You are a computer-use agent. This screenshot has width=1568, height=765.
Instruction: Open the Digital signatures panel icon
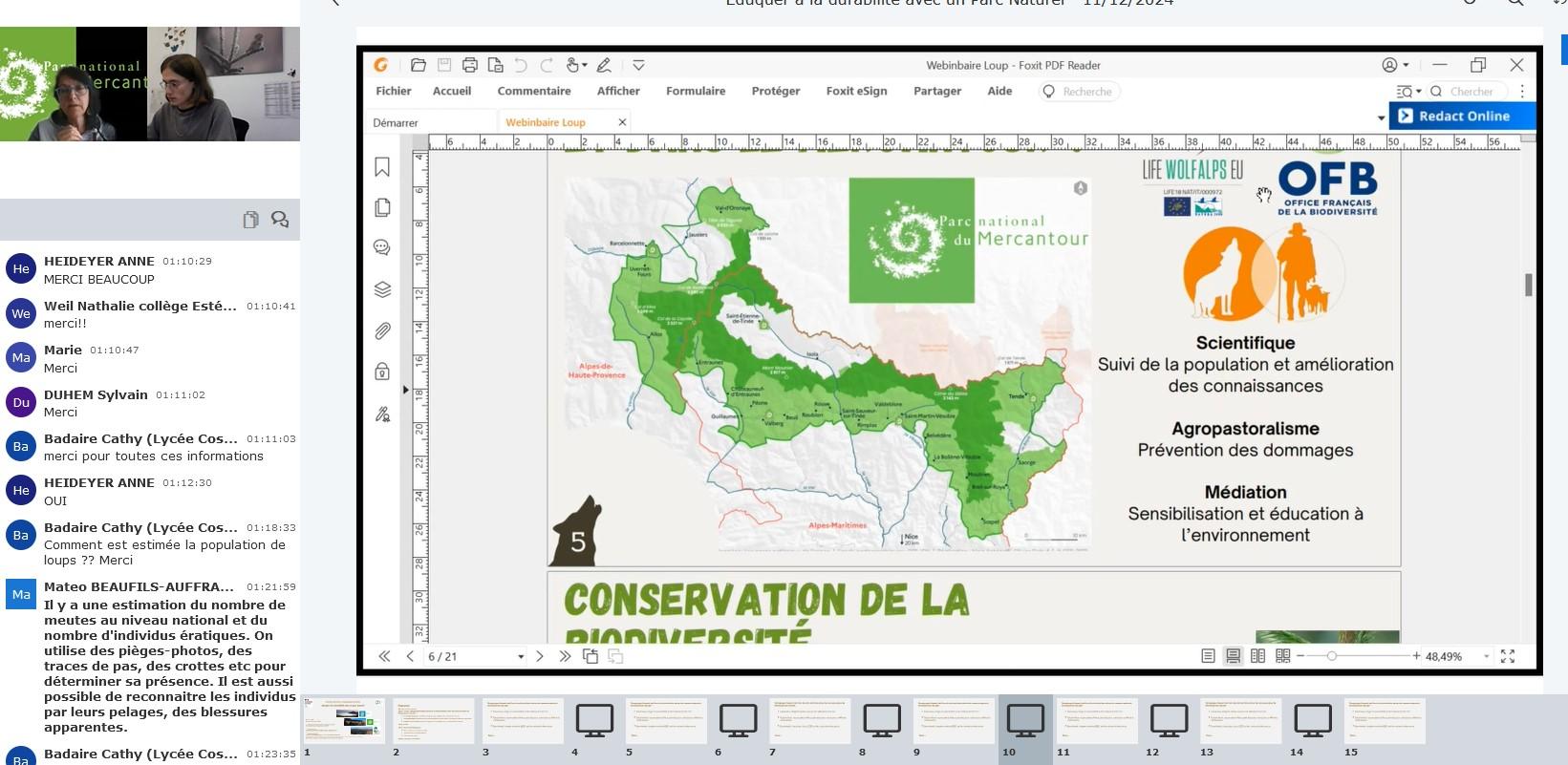click(382, 414)
